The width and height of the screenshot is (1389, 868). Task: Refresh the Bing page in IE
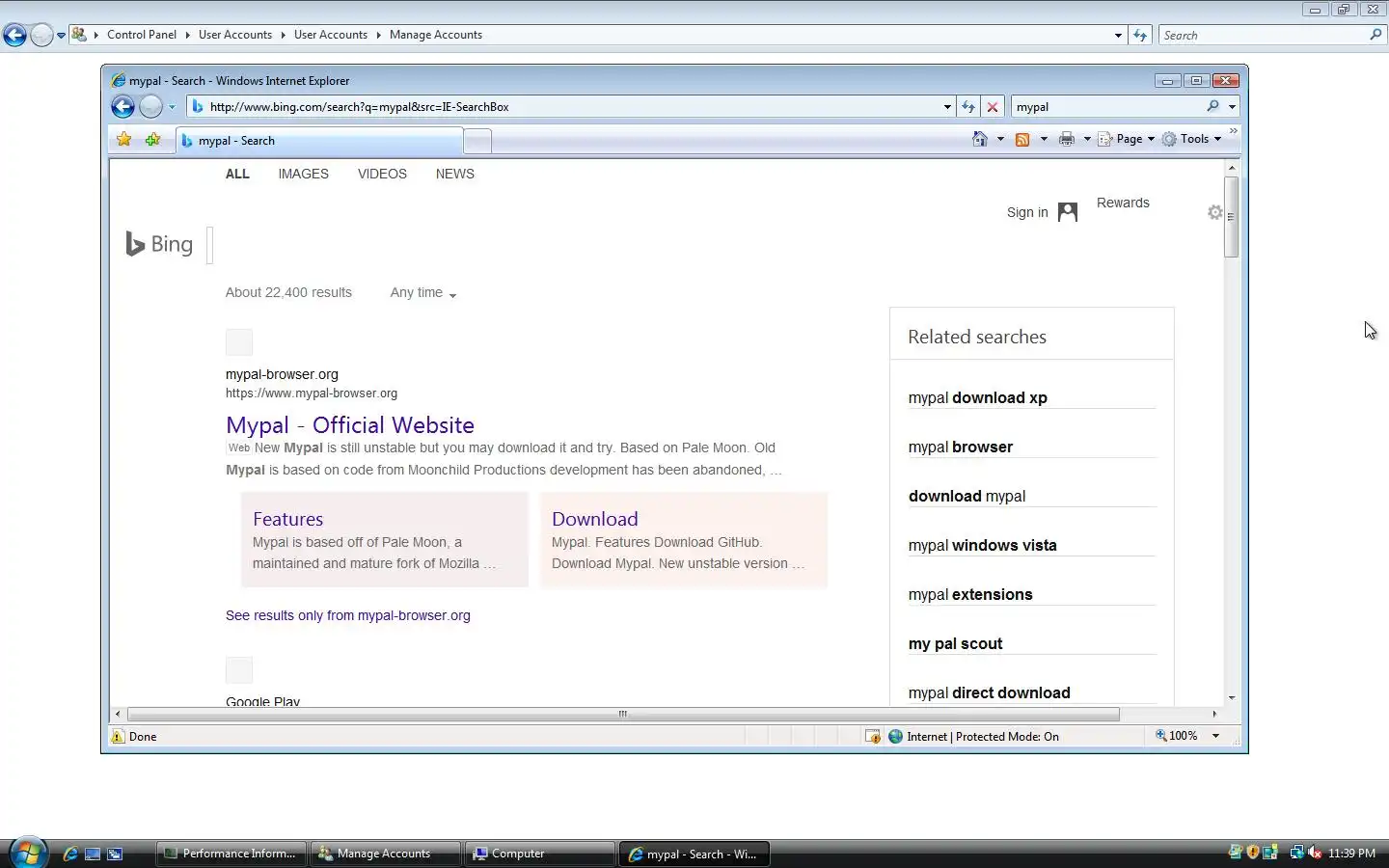coord(968,107)
